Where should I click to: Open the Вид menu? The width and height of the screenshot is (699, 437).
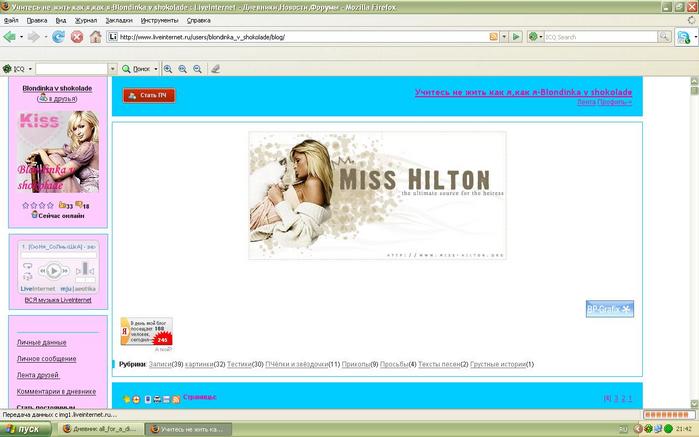pyautogui.click(x=61, y=21)
